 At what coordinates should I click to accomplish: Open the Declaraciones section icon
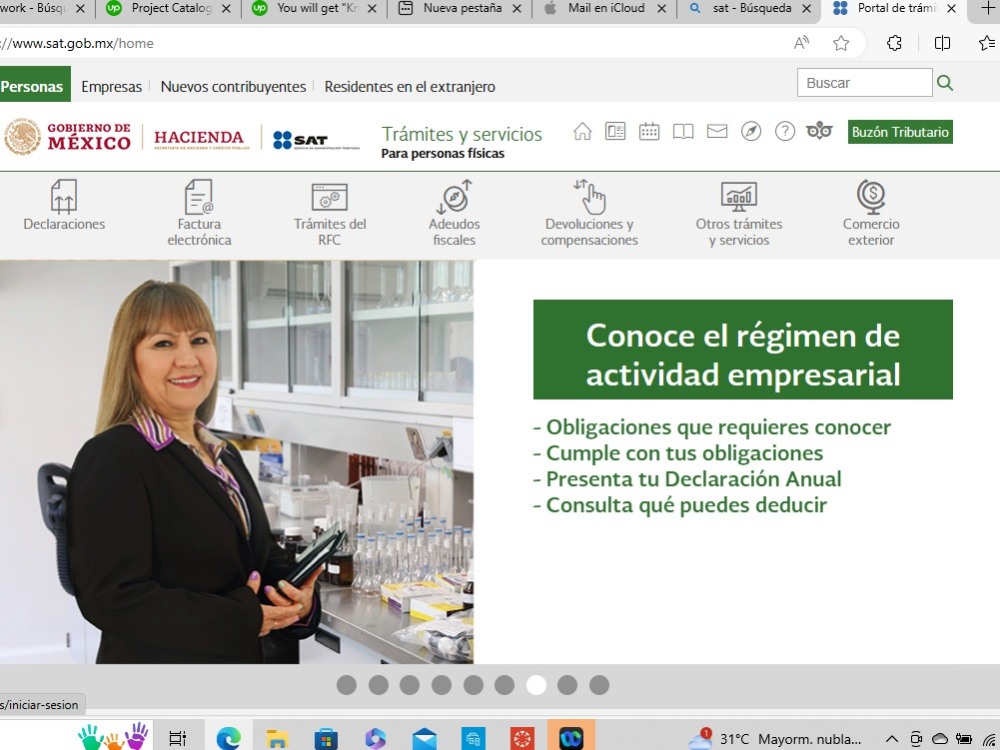[64, 196]
